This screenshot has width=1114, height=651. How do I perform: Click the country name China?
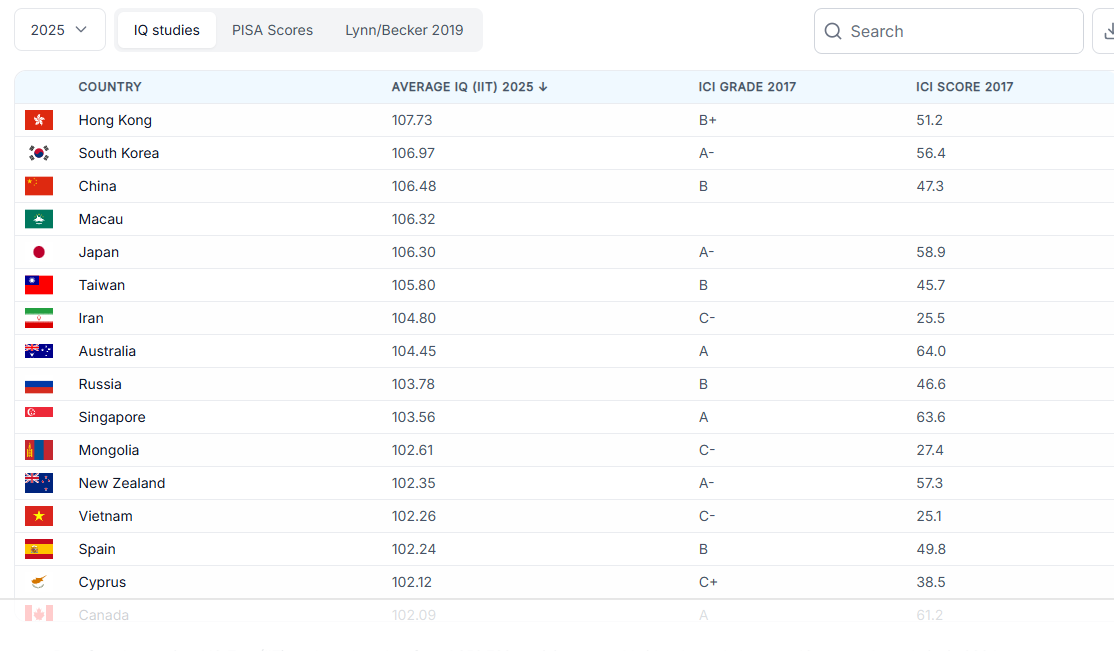pos(97,186)
